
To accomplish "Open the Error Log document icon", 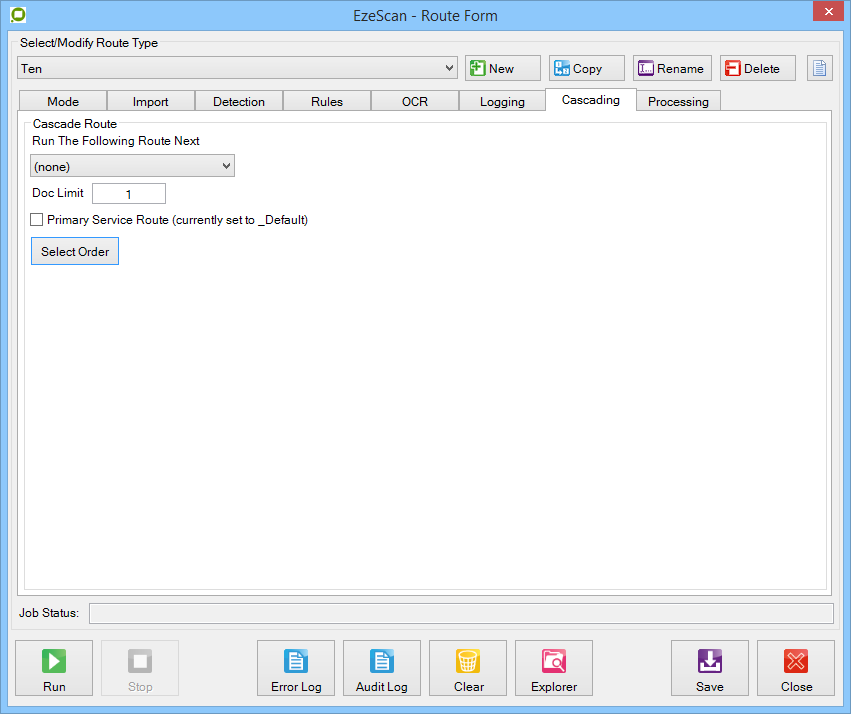I will (296, 661).
